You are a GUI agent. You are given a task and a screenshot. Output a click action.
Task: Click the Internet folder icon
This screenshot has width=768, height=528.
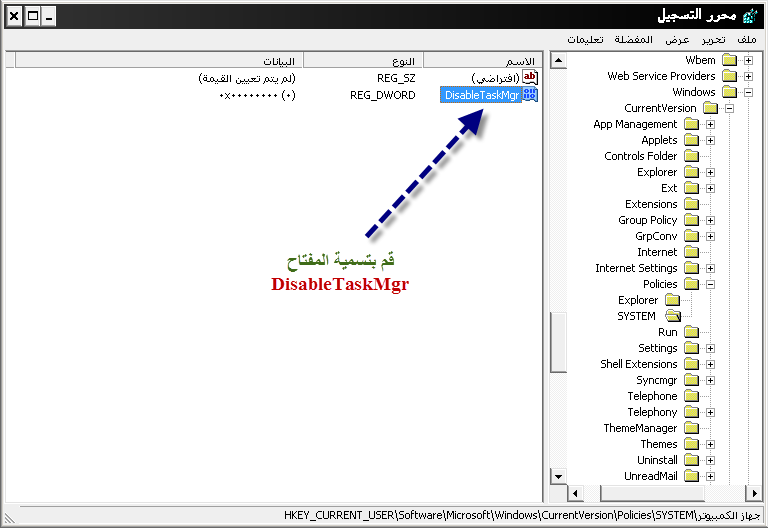coord(691,252)
